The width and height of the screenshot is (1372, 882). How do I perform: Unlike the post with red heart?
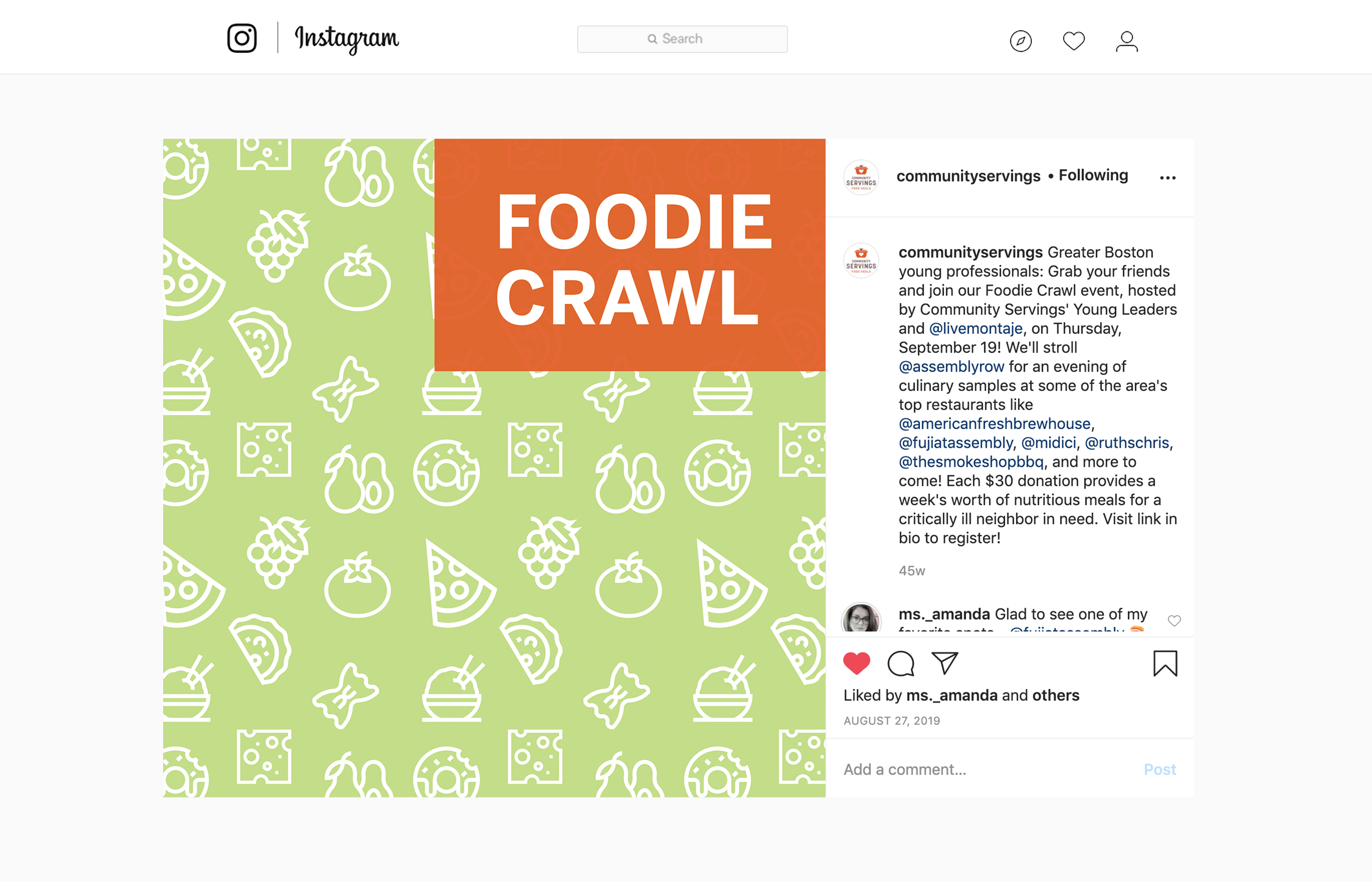(857, 664)
